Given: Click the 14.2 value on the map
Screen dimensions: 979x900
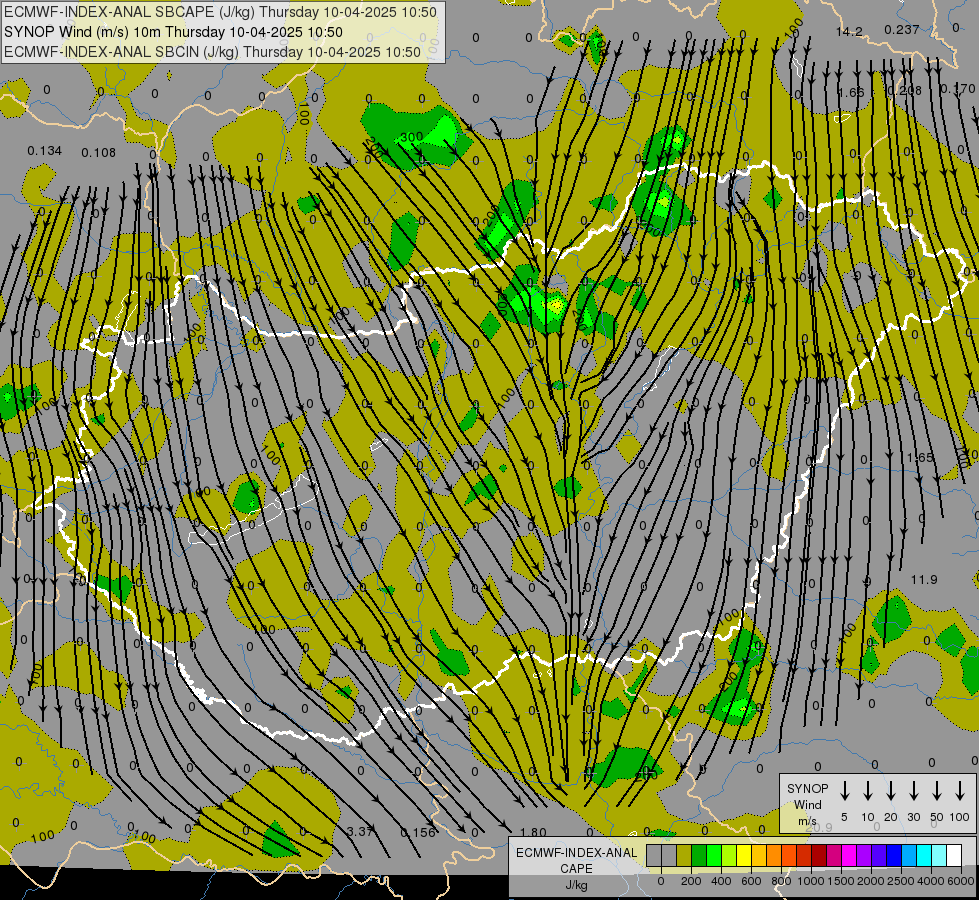Looking at the screenshot, I should point(849,31).
